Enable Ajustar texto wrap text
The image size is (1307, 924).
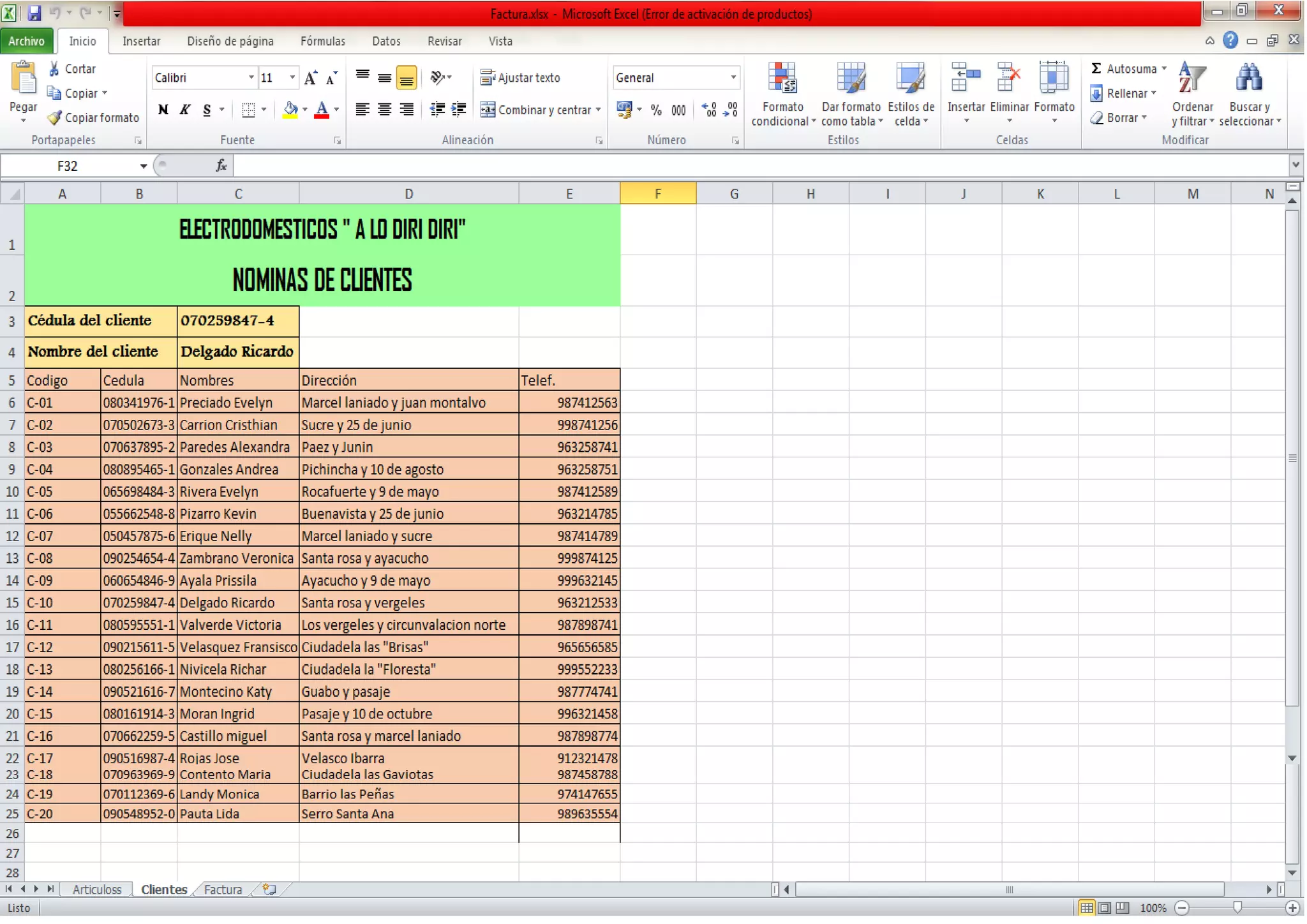pyautogui.click(x=520, y=78)
